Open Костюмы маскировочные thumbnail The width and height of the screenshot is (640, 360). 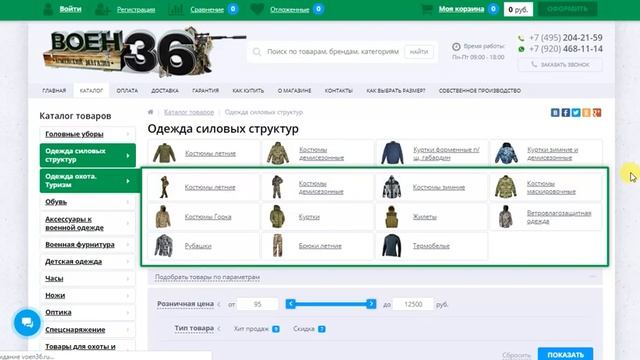(x=505, y=187)
